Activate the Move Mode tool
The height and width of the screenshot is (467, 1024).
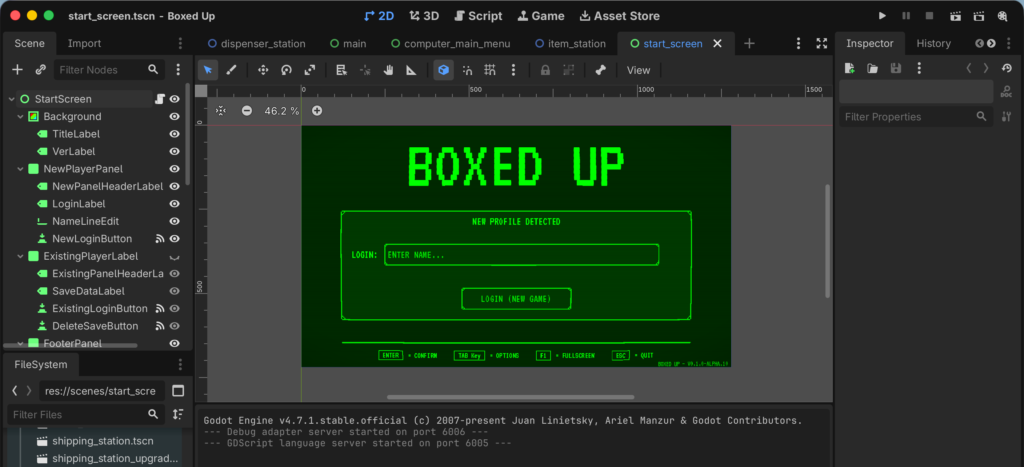pyautogui.click(x=263, y=70)
